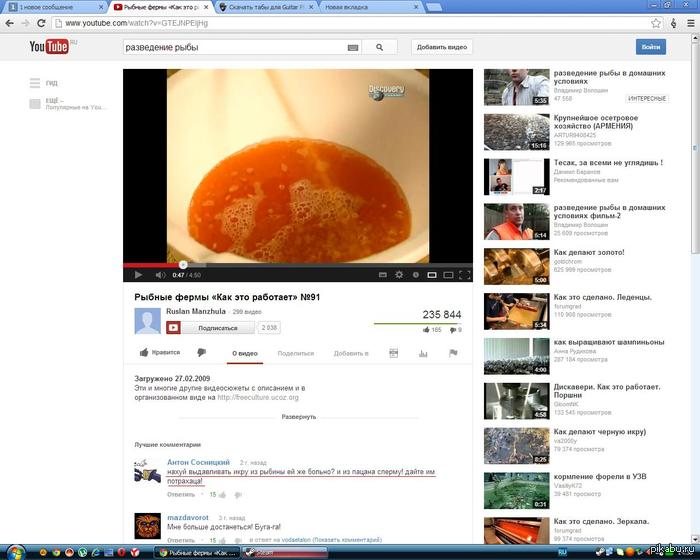Switch to the Поделиться tab
This screenshot has width=700, height=560.
point(295,353)
